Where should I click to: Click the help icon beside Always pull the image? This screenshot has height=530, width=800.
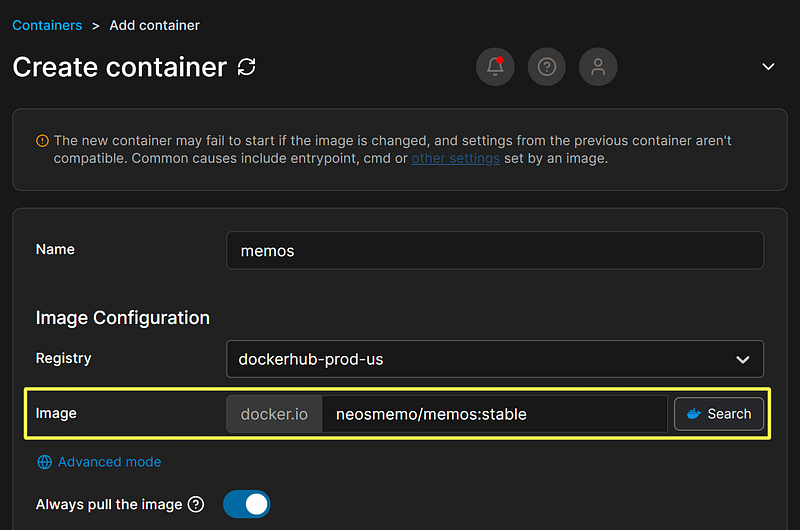[196, 504]
